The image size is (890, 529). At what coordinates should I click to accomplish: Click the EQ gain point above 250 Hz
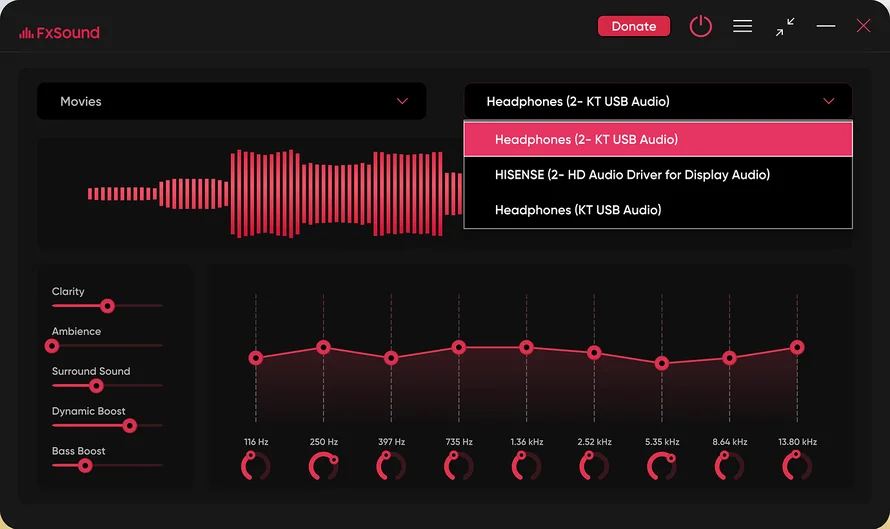tap(324, 347)
